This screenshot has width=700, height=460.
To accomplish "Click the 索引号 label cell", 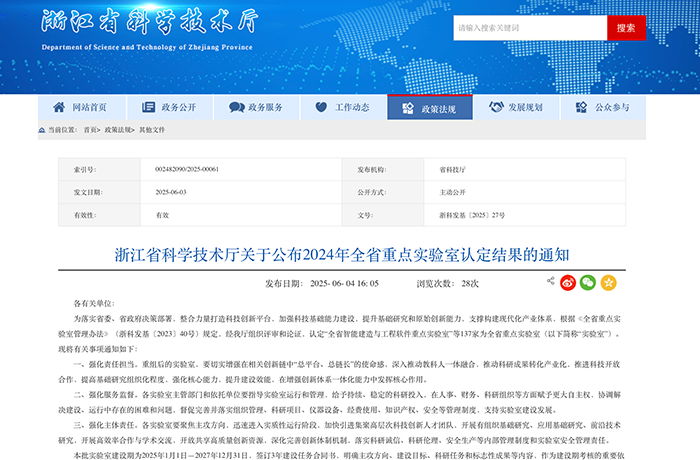I will click(x=100, y=169).
